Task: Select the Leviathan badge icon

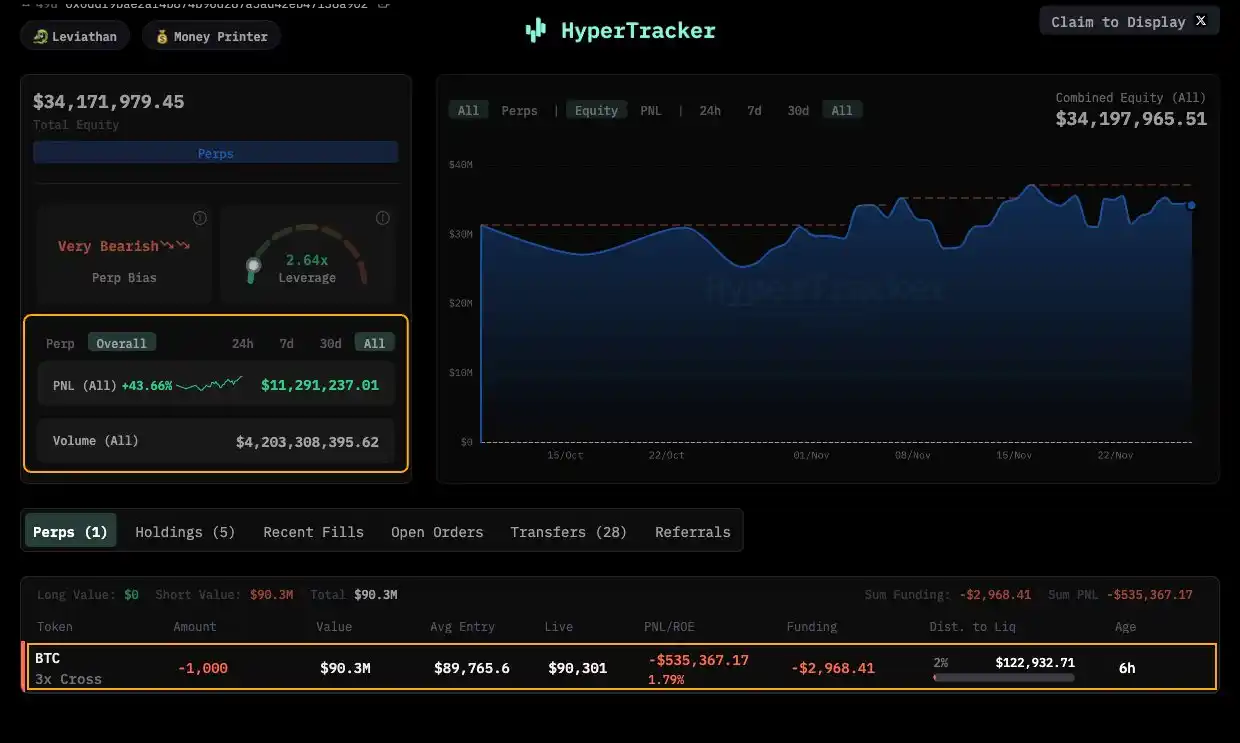Action: (37, 35)
